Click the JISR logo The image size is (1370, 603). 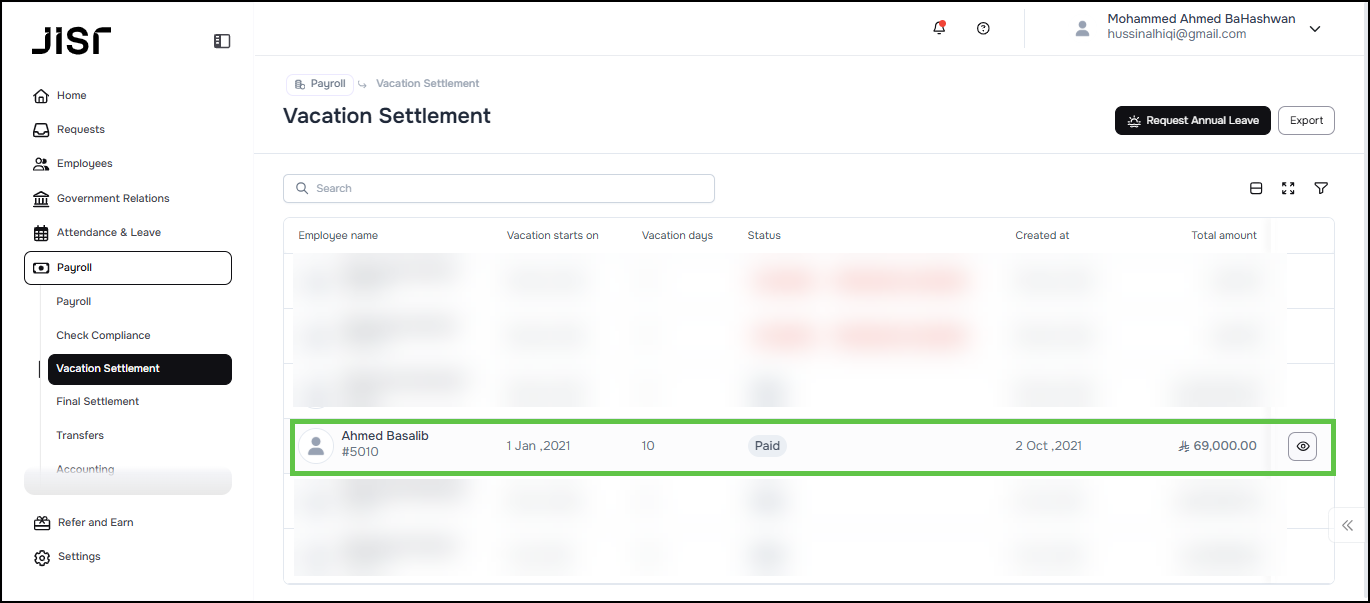click(71, 41)
